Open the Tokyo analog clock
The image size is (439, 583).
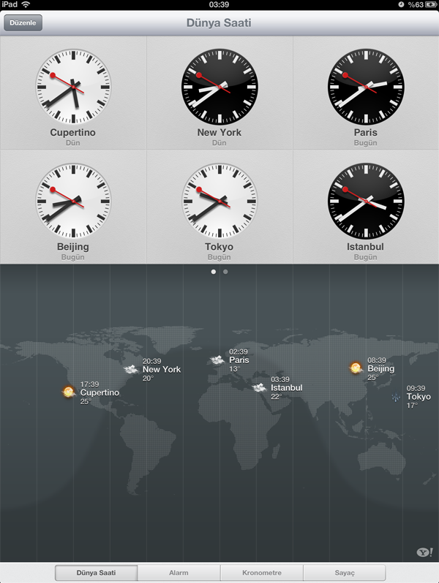pyautogui.click(x=219, y=201)
